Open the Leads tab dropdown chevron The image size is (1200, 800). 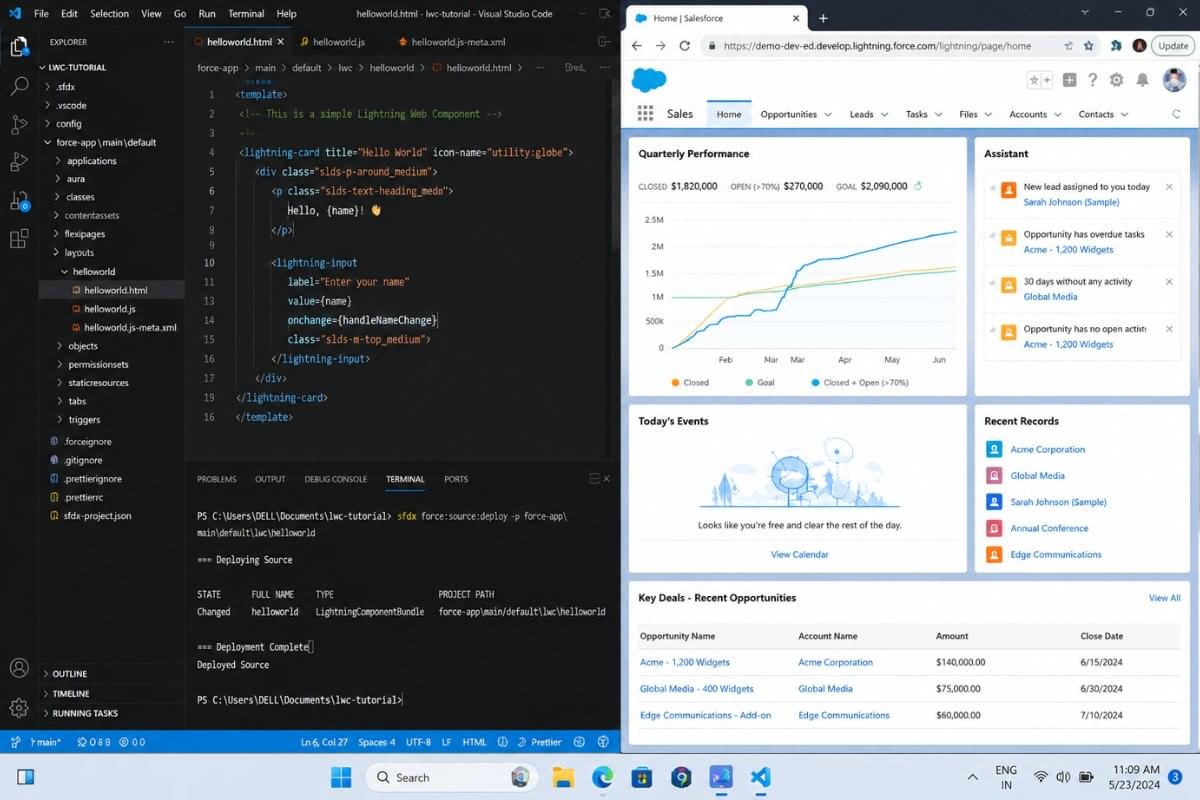tap(884, 115)
